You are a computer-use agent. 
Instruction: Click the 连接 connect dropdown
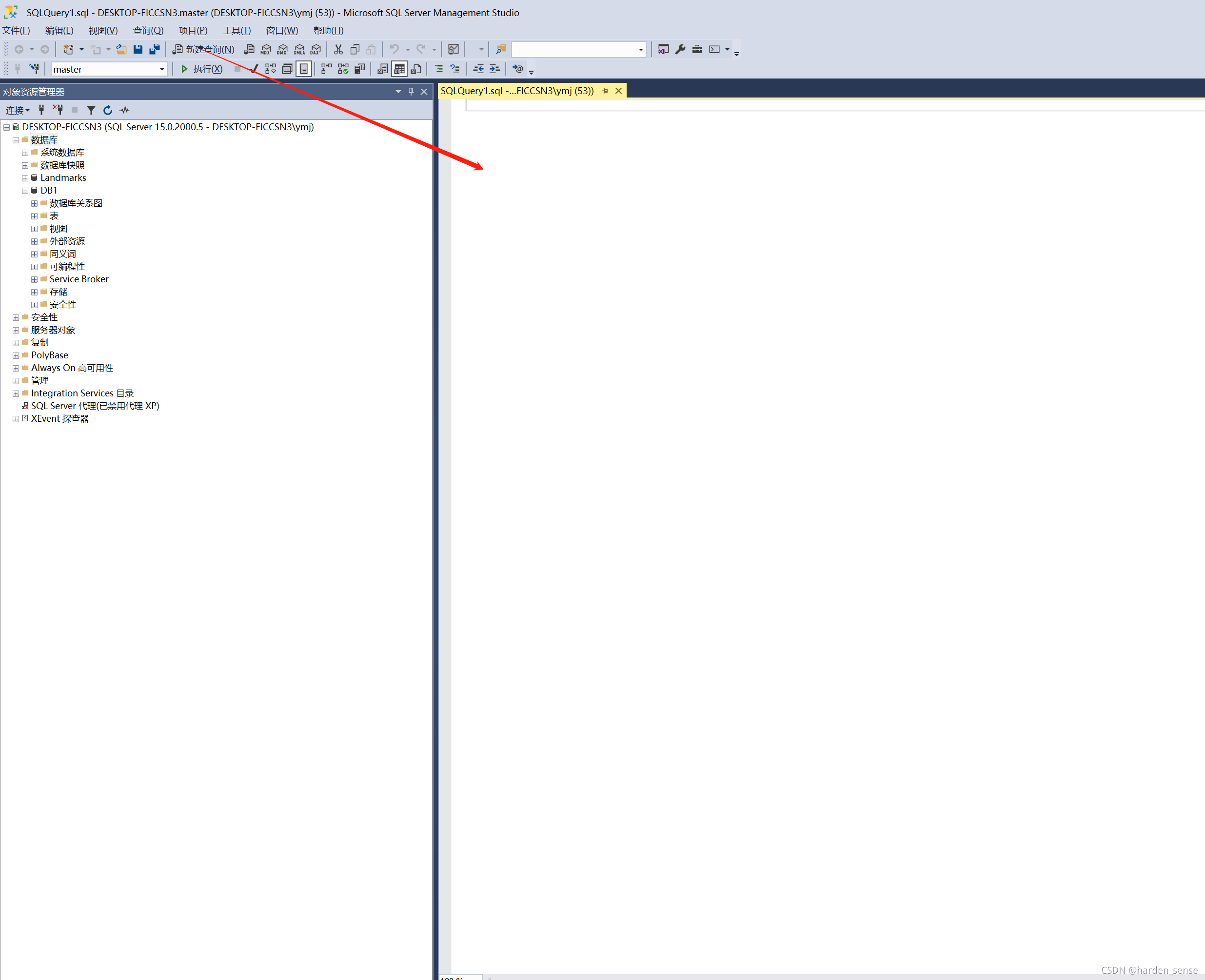coord(18,110)
